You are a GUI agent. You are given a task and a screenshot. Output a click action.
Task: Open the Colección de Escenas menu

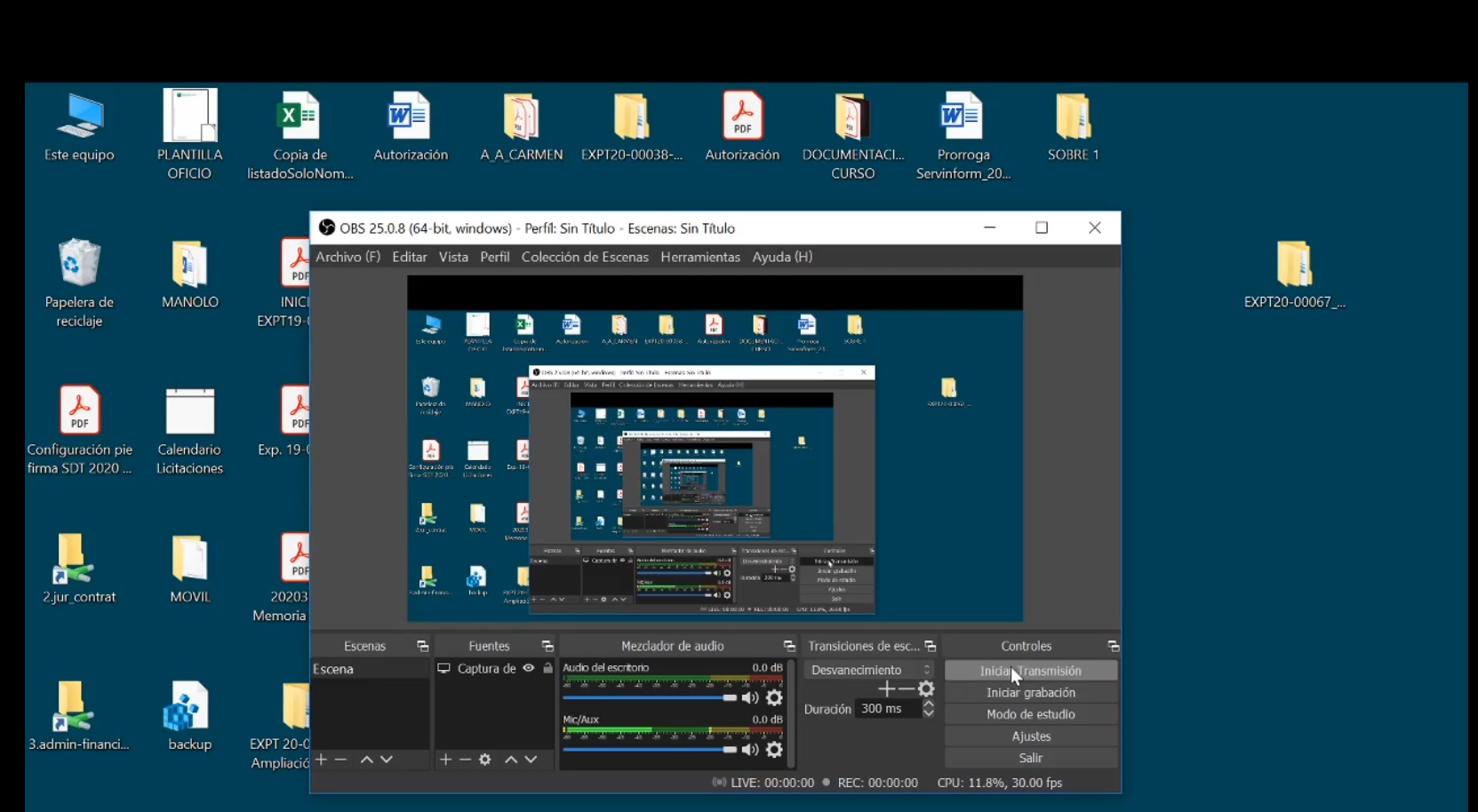tap(585, 257)
